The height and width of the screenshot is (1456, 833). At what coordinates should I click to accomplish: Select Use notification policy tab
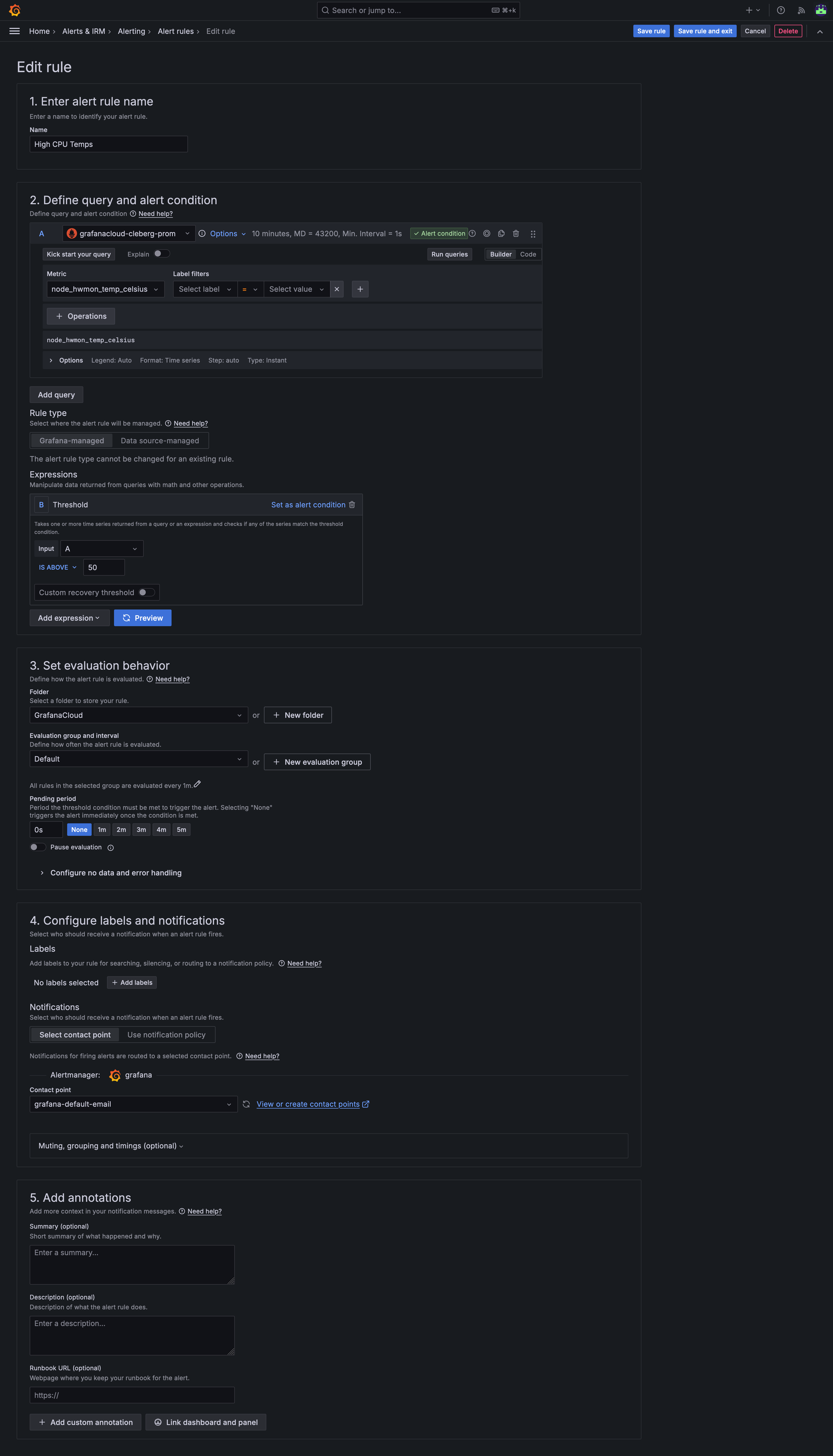pyautogui.click(x=167, y=1035)
